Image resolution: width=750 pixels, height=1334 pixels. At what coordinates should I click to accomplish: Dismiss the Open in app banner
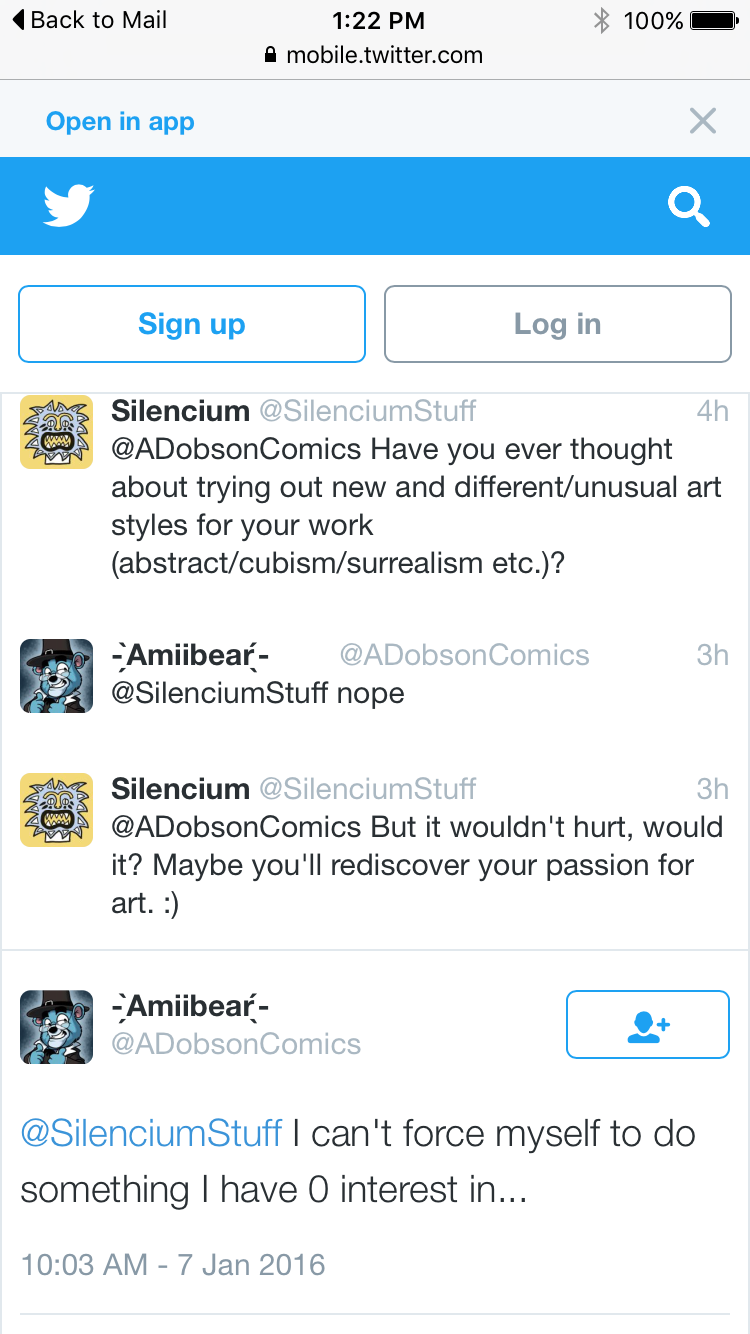click(x=703, y=121)
